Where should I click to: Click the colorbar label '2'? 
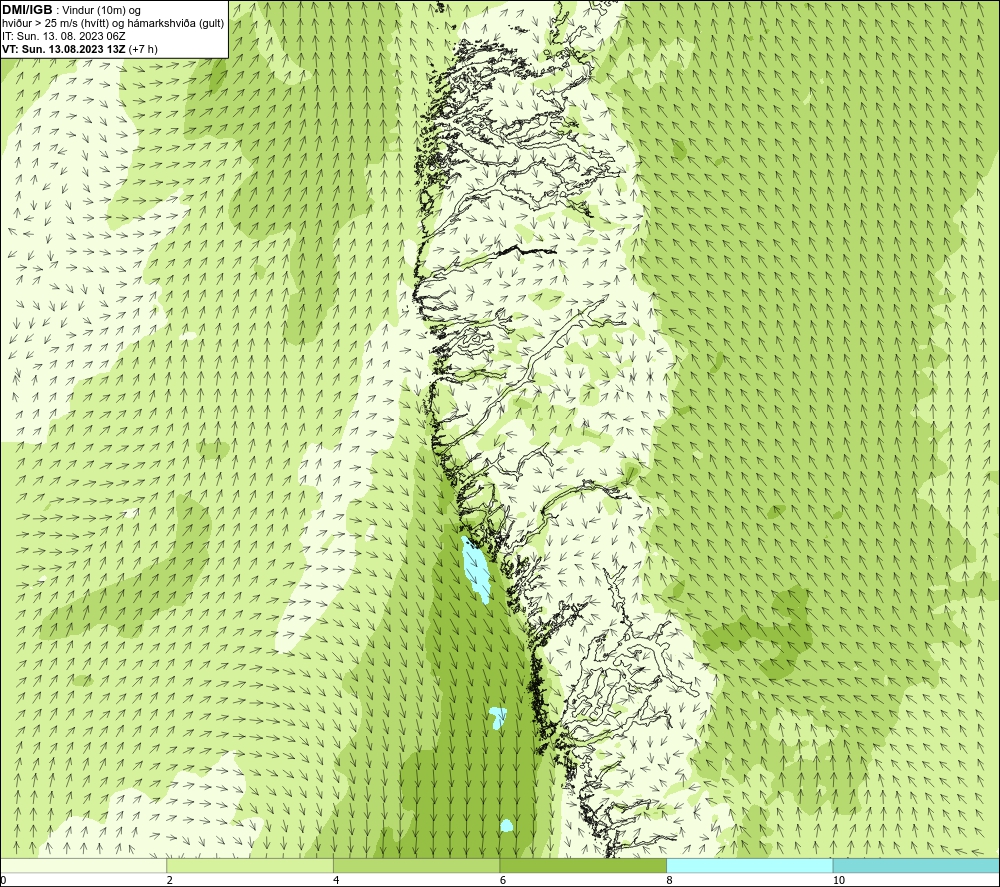[170, 880]
